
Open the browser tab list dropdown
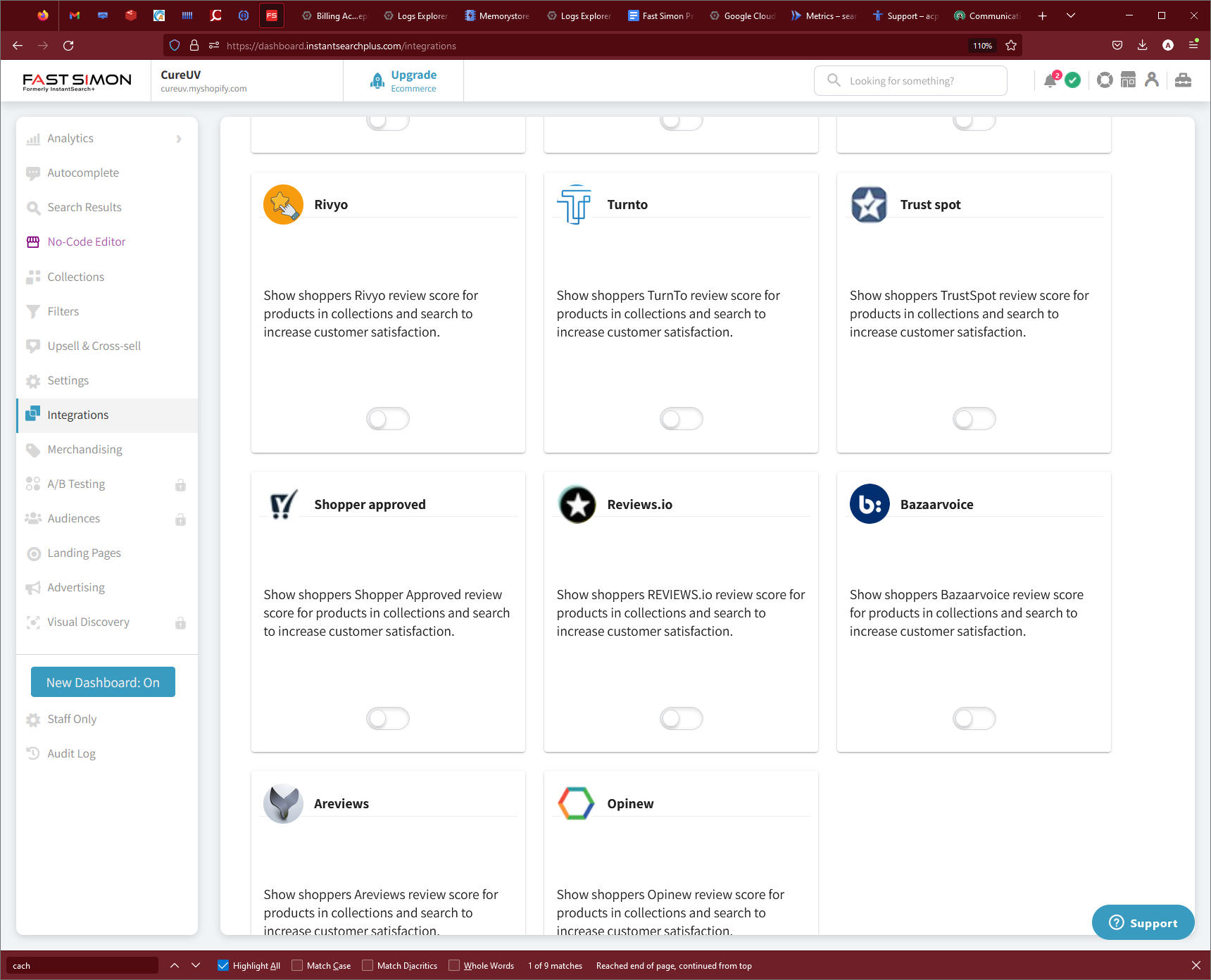[1071, 15]
